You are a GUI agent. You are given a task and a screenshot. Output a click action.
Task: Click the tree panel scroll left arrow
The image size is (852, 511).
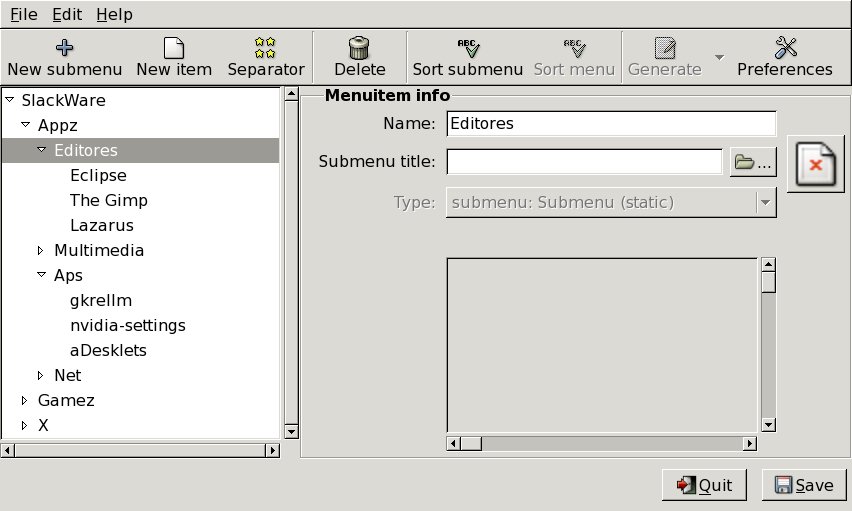[8, 450]
